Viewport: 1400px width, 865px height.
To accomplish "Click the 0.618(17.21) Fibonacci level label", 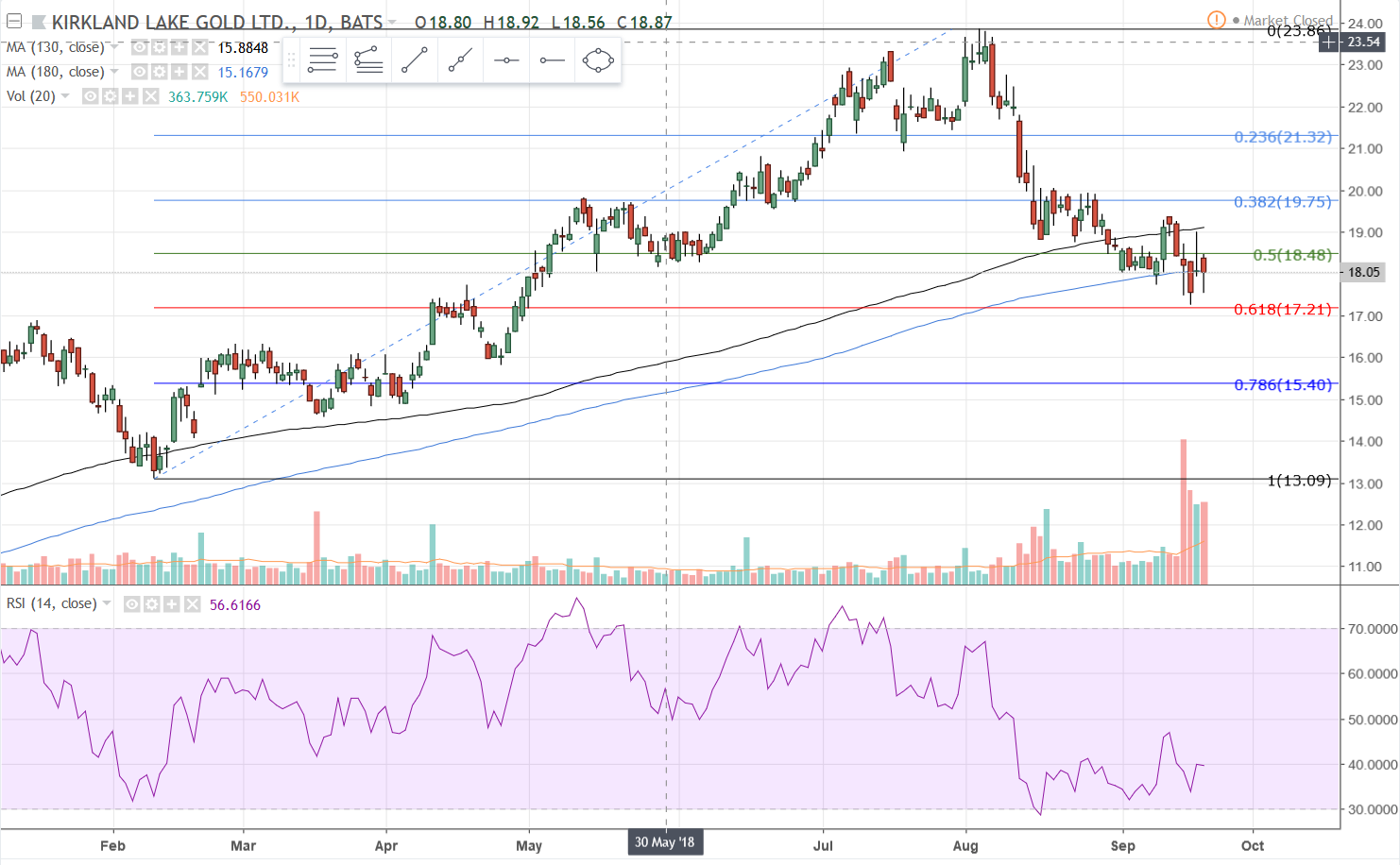I will (1282, 309).
